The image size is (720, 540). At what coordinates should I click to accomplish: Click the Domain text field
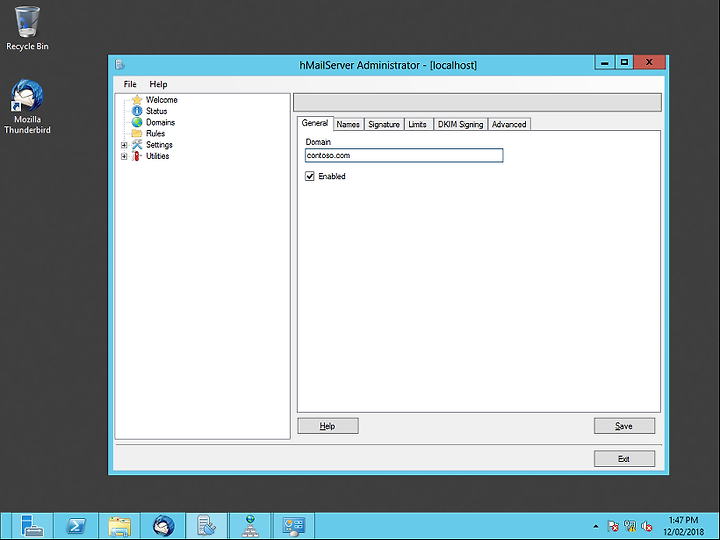pos(404,156)
